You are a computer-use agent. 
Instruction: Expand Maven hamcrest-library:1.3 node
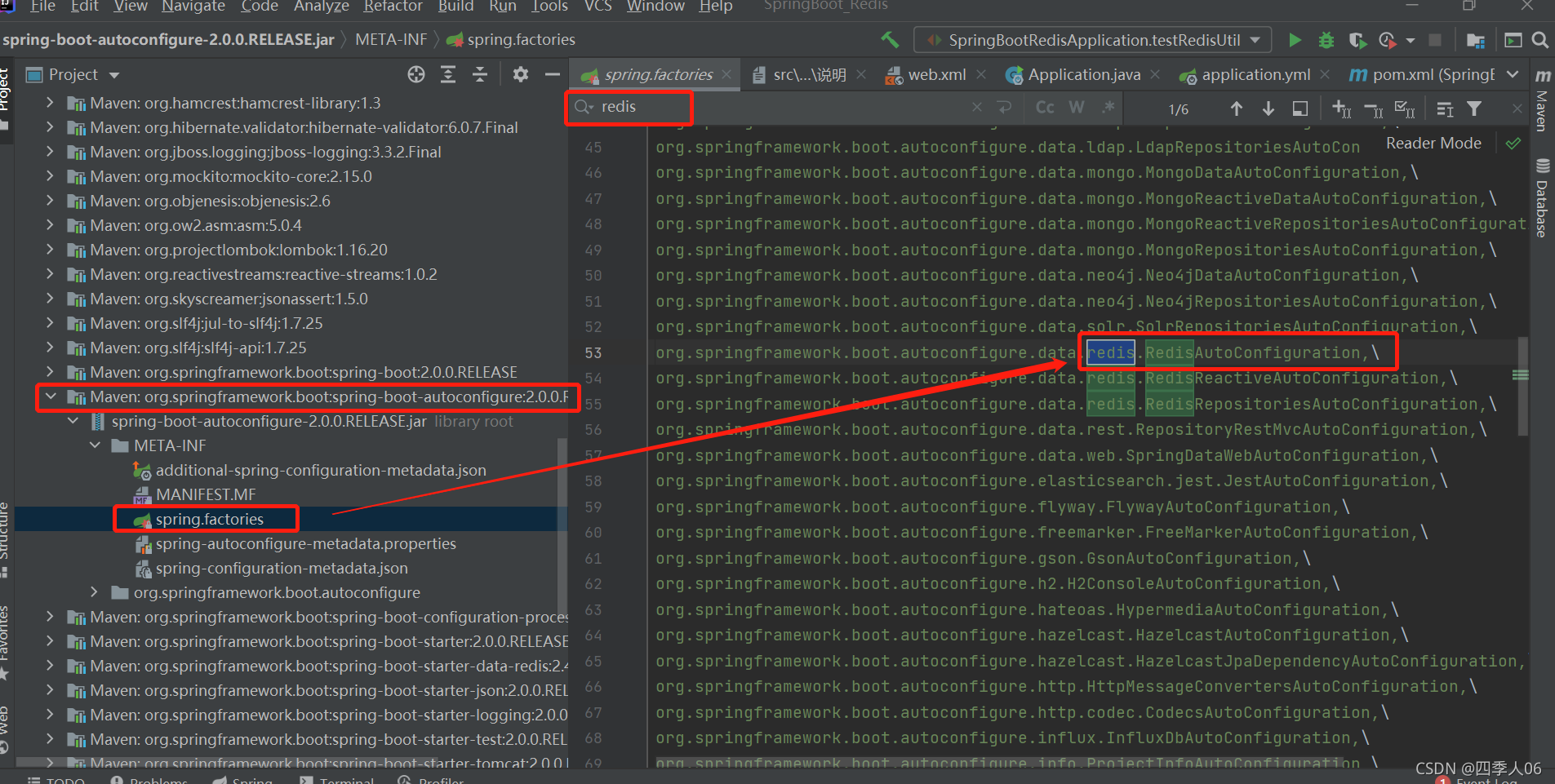point(51,103)
